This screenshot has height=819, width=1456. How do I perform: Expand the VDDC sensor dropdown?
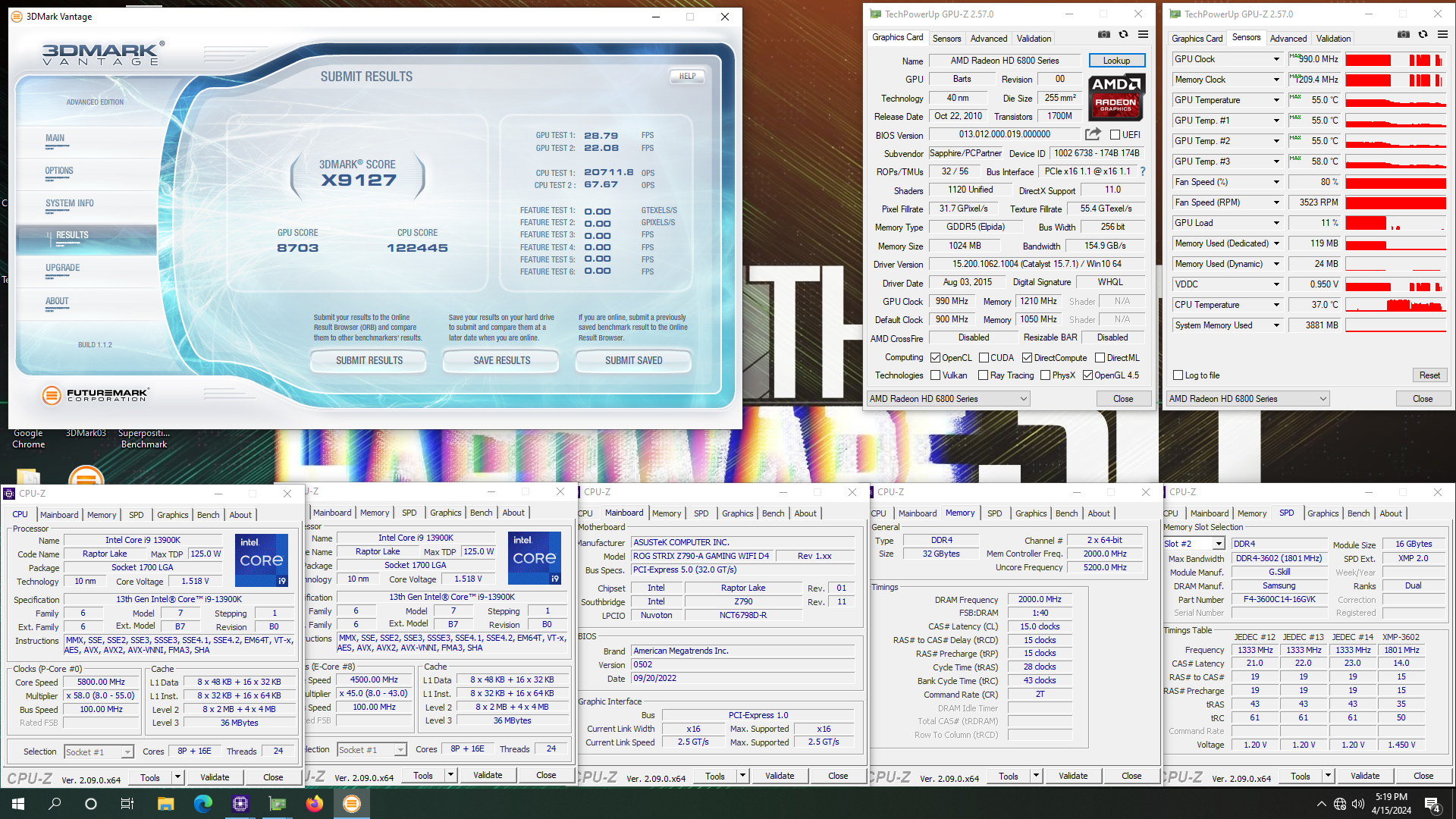[x=1276, y=284]
